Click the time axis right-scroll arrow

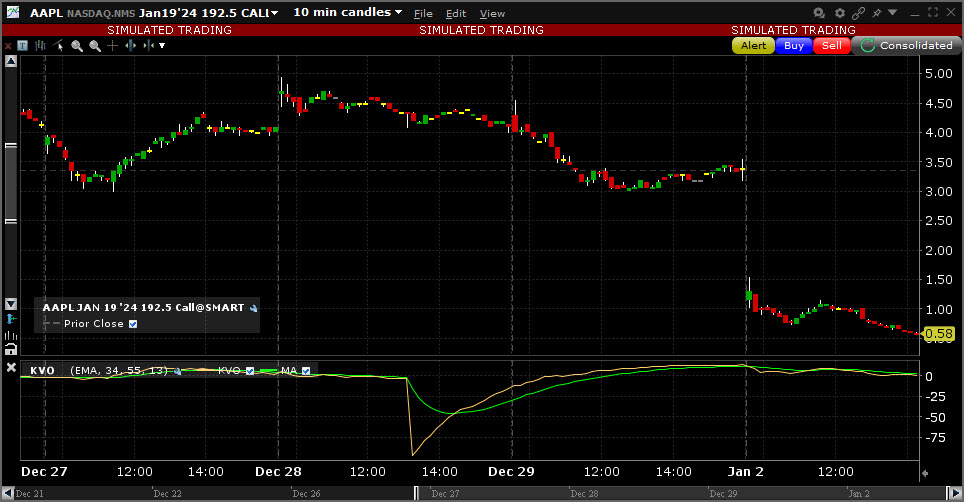[925, 473]
